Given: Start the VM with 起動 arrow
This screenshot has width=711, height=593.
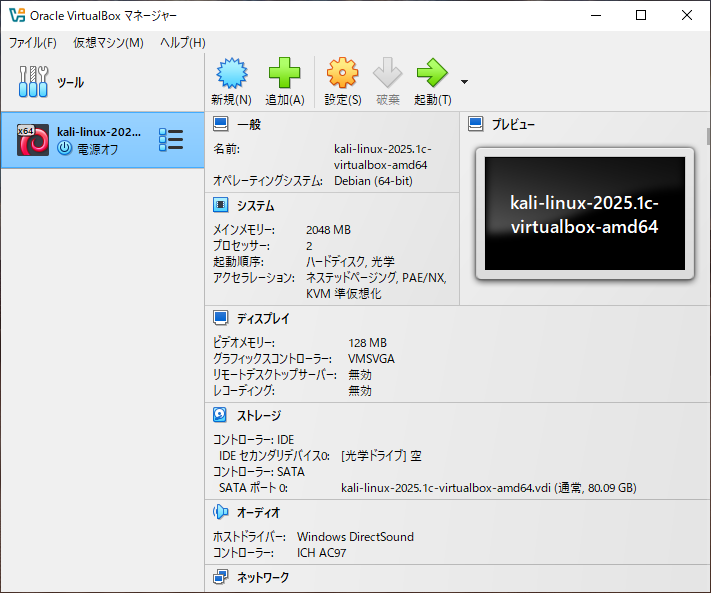Looking at the screenshot, I should coord(432,73).
